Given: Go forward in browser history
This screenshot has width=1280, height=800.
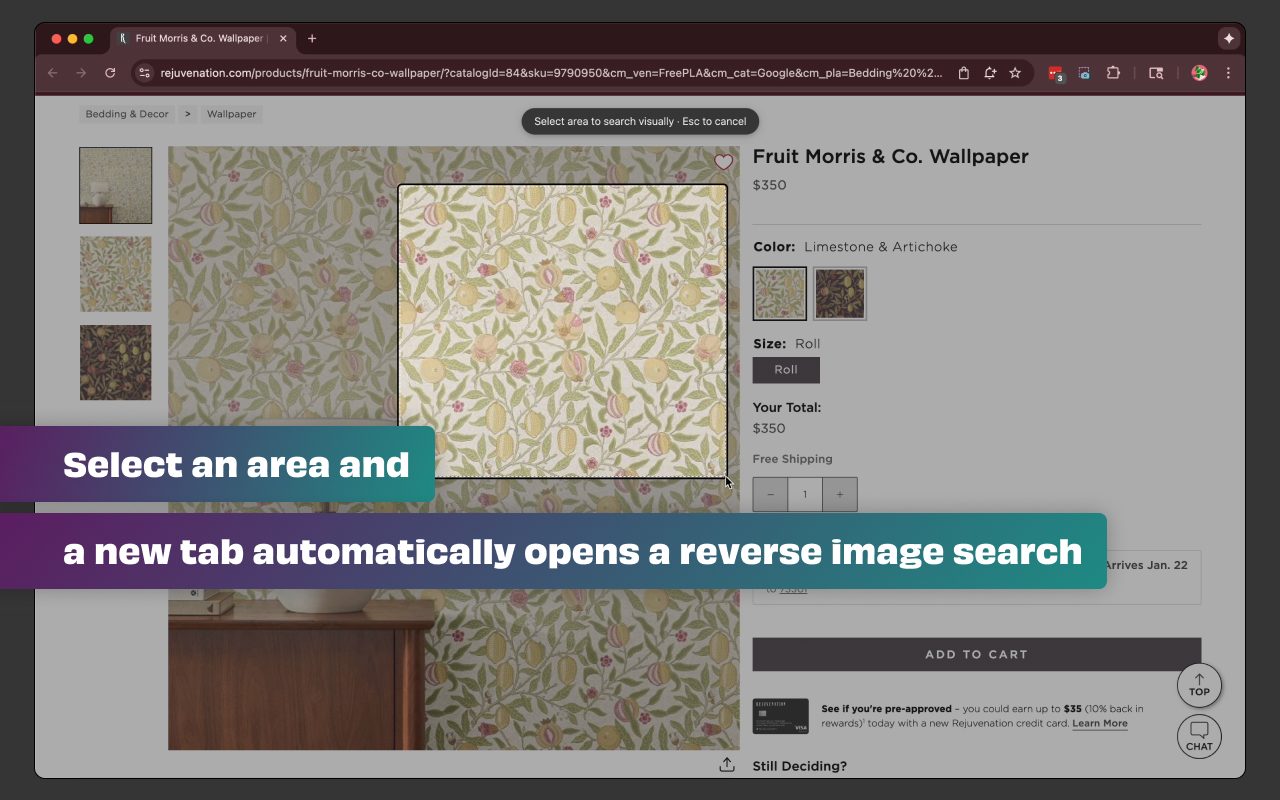Looking at the screenshot, I should click(81, 73).
